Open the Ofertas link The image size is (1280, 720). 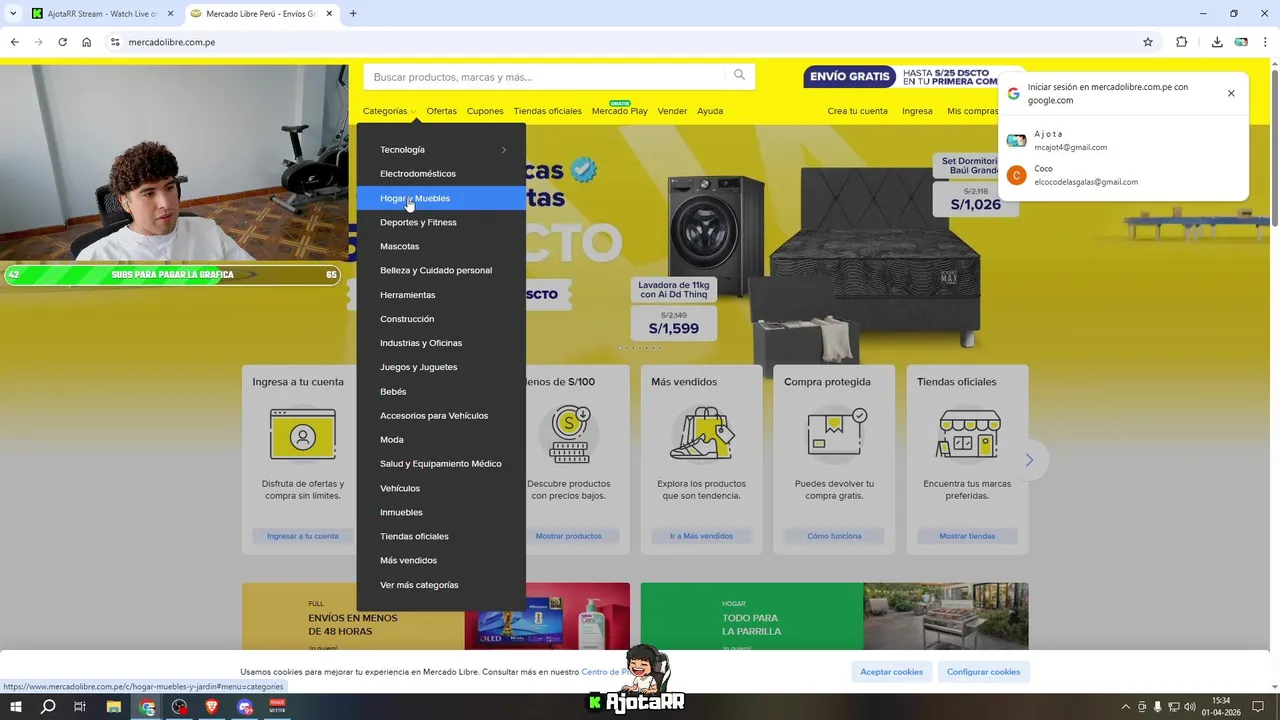(441, 111)
